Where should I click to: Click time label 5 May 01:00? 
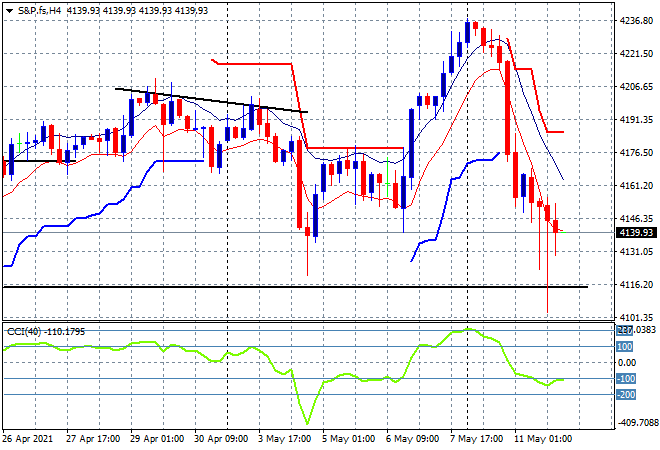(x=349, y=439)
